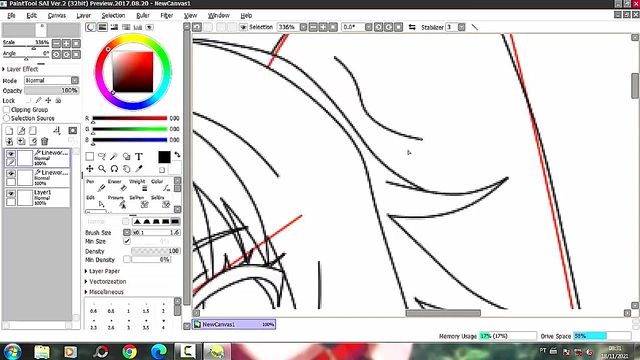The image size is (640, 360).
Task: Toggle the RGB slider panel
Action: pyautogui.click(x=102, y=27)
